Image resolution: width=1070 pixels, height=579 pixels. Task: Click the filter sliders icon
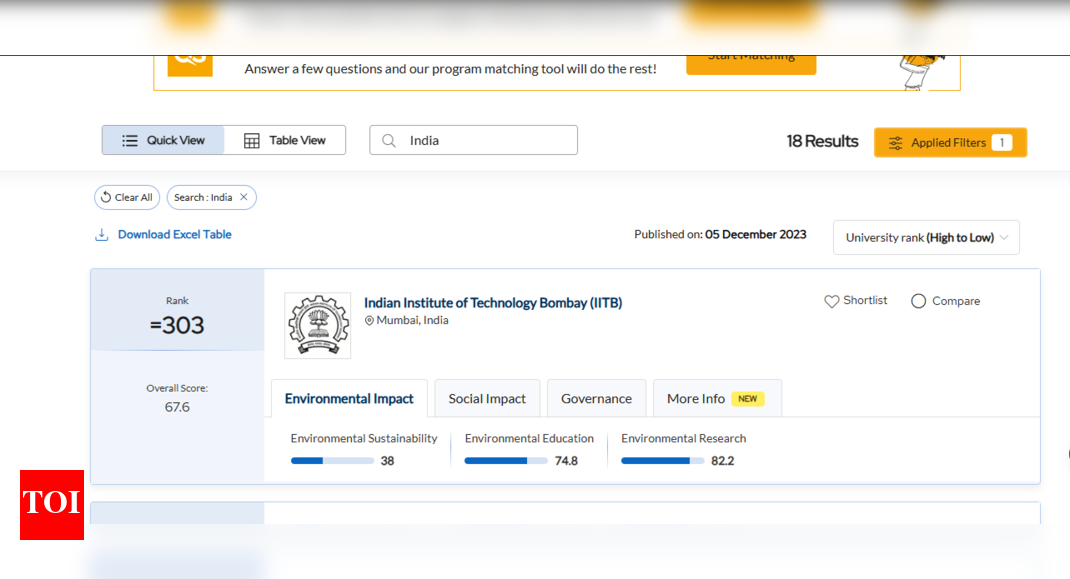point(895,143)
